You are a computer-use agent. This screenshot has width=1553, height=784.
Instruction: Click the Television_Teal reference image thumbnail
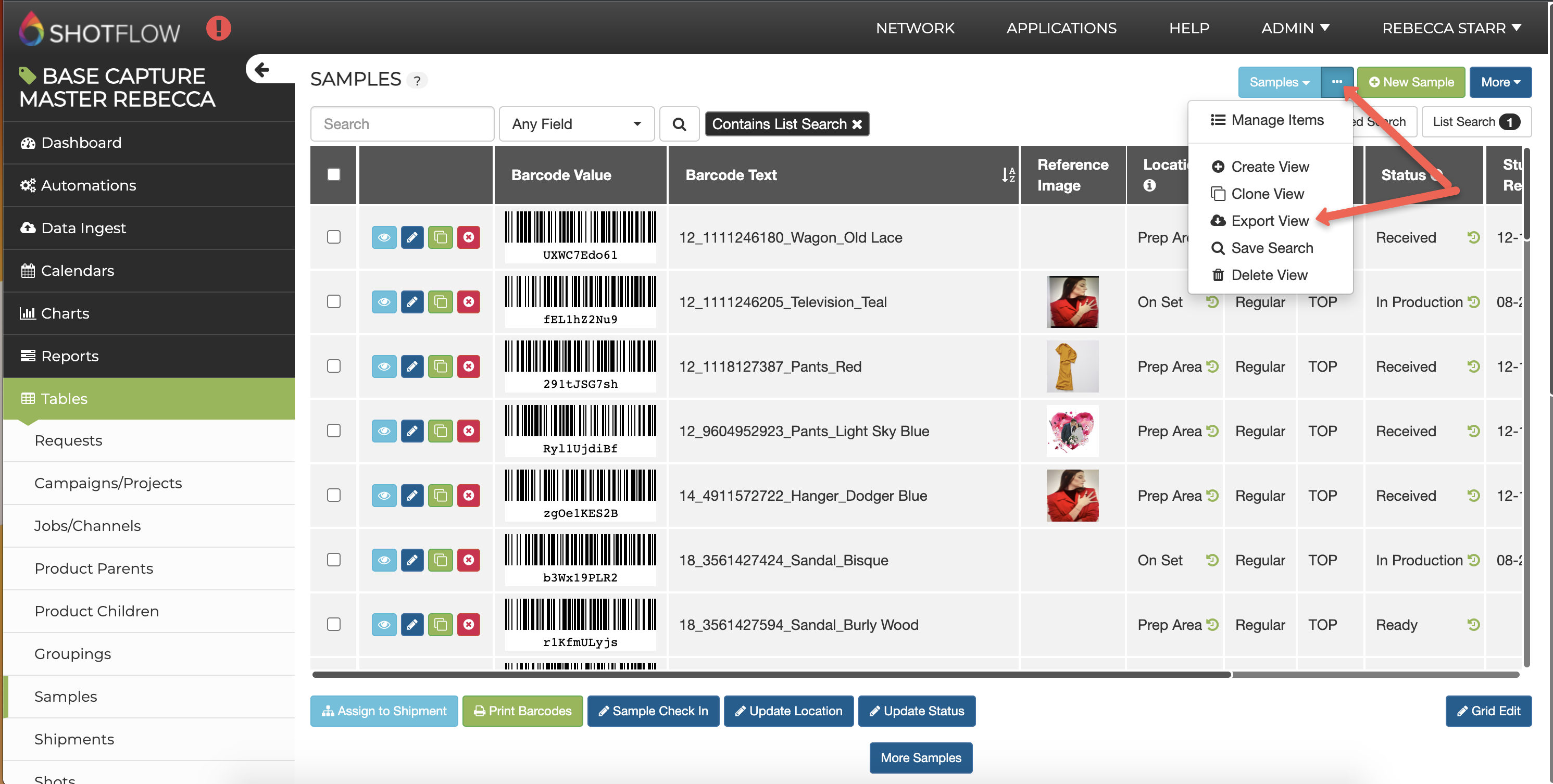pos(1072,302)
